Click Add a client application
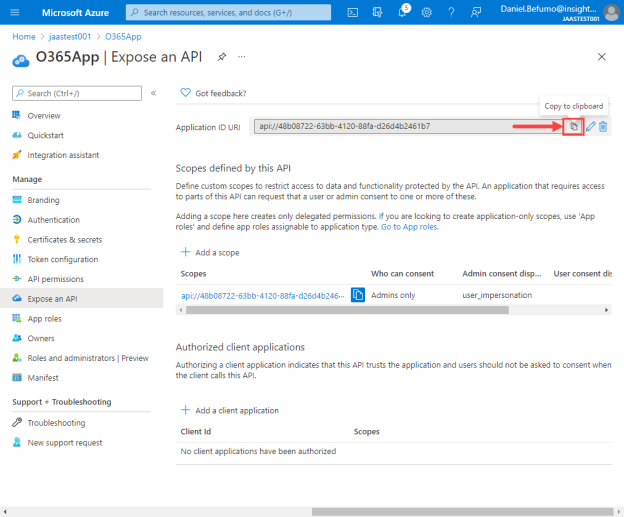The height and width of the screenshot is (517, 624). (237, 410)
